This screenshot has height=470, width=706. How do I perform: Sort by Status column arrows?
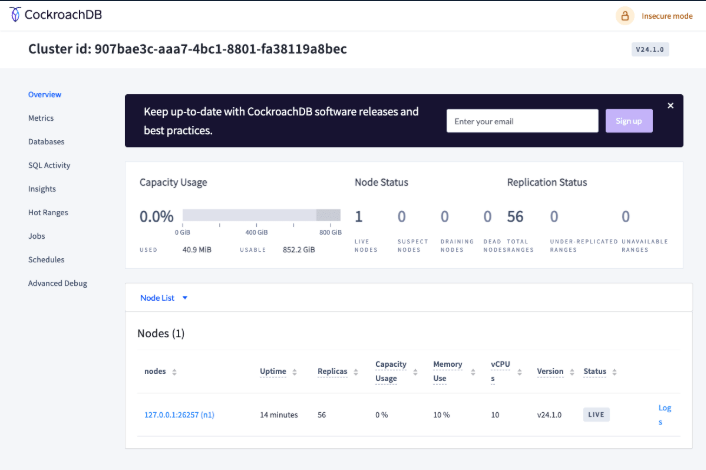click(615, 372)
